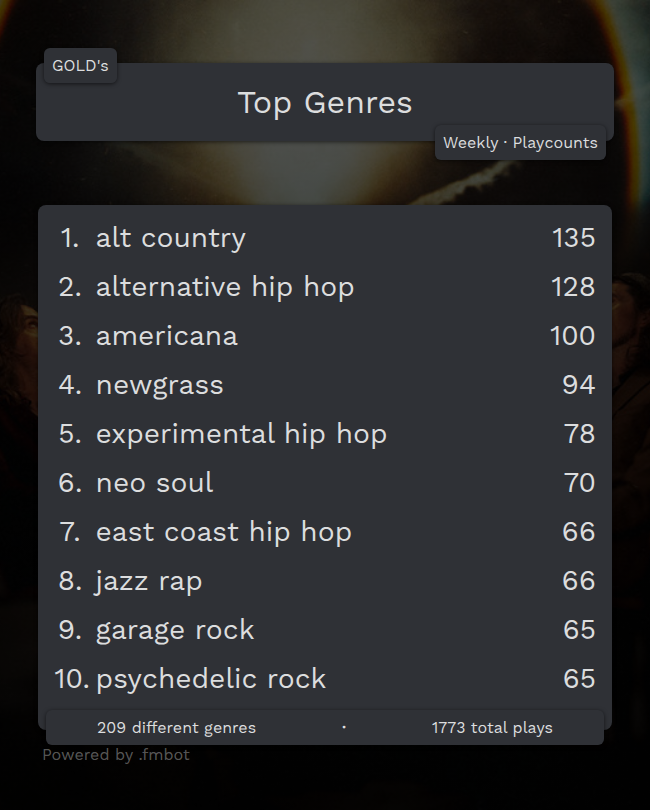Click the 209 different genres footer text
This screenshot has height=810, width=650.
176,728
